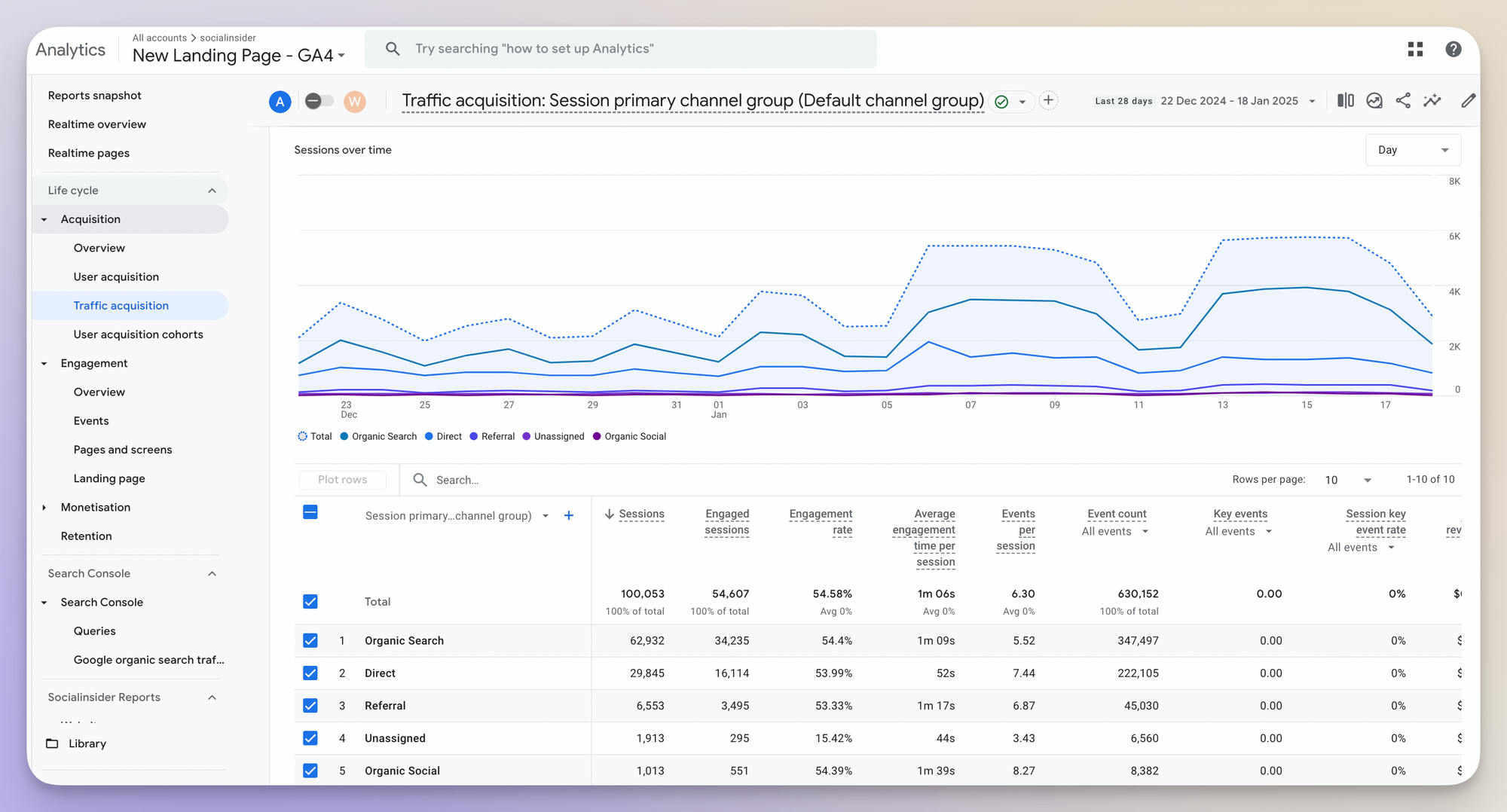Open User acquisition cohorts

pyautogui.click(x=139, y=334)
